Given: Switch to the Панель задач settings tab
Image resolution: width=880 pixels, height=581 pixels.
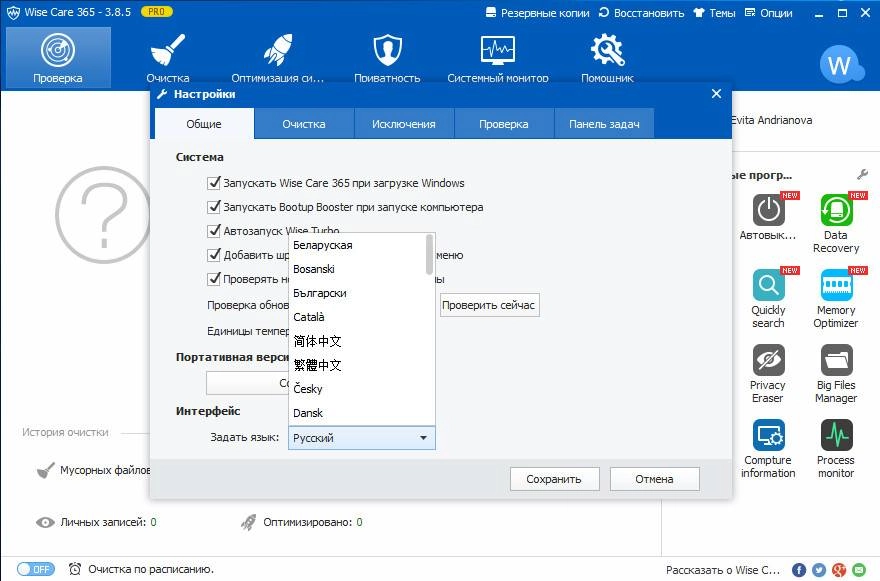Looking at the screenshot, I should pos(604,124).
